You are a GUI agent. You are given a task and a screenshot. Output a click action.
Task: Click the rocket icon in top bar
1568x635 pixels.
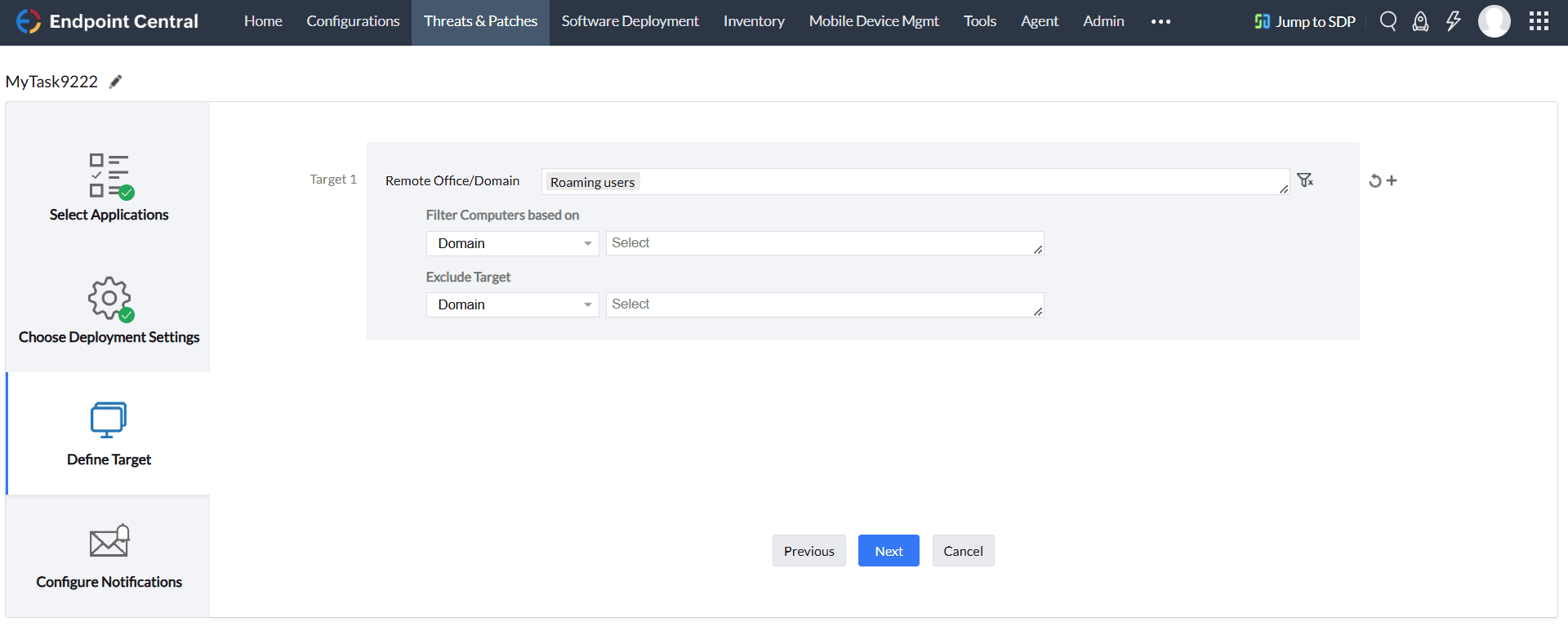click(1420, 21)
